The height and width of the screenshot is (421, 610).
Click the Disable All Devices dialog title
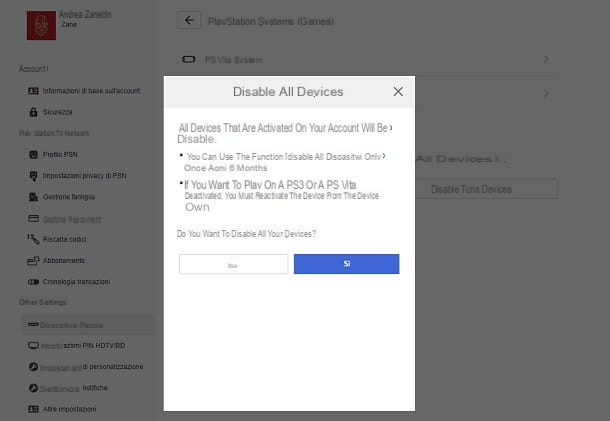[x=288, y=92]
